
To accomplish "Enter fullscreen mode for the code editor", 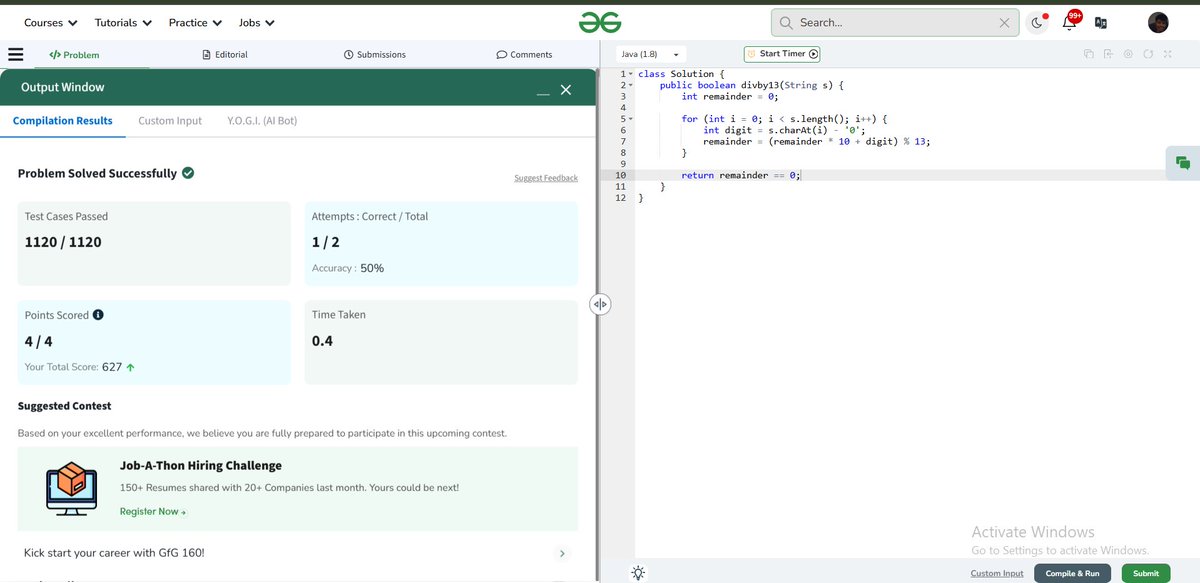I will [1167, 54].
